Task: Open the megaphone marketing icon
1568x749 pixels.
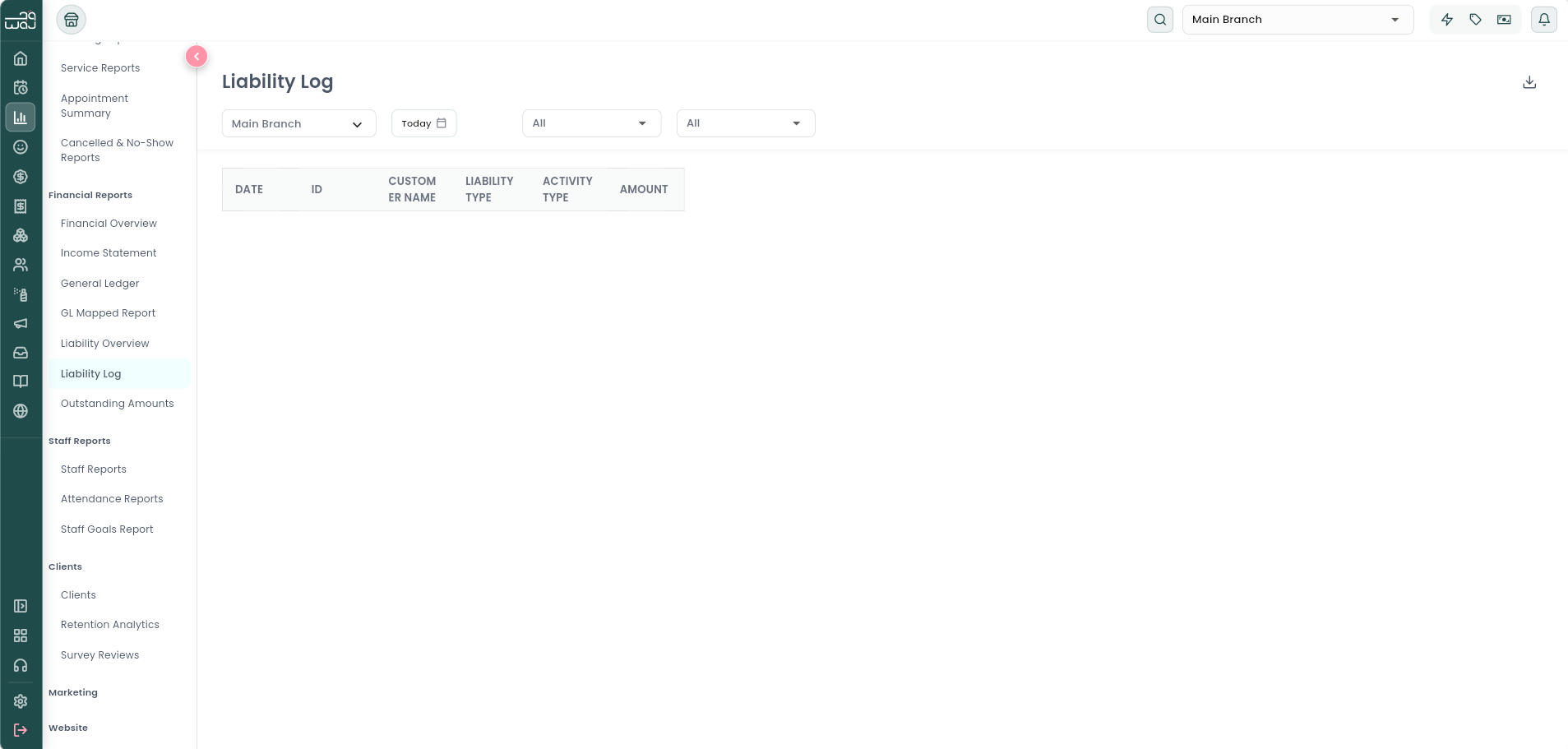Action: (21, 323)
